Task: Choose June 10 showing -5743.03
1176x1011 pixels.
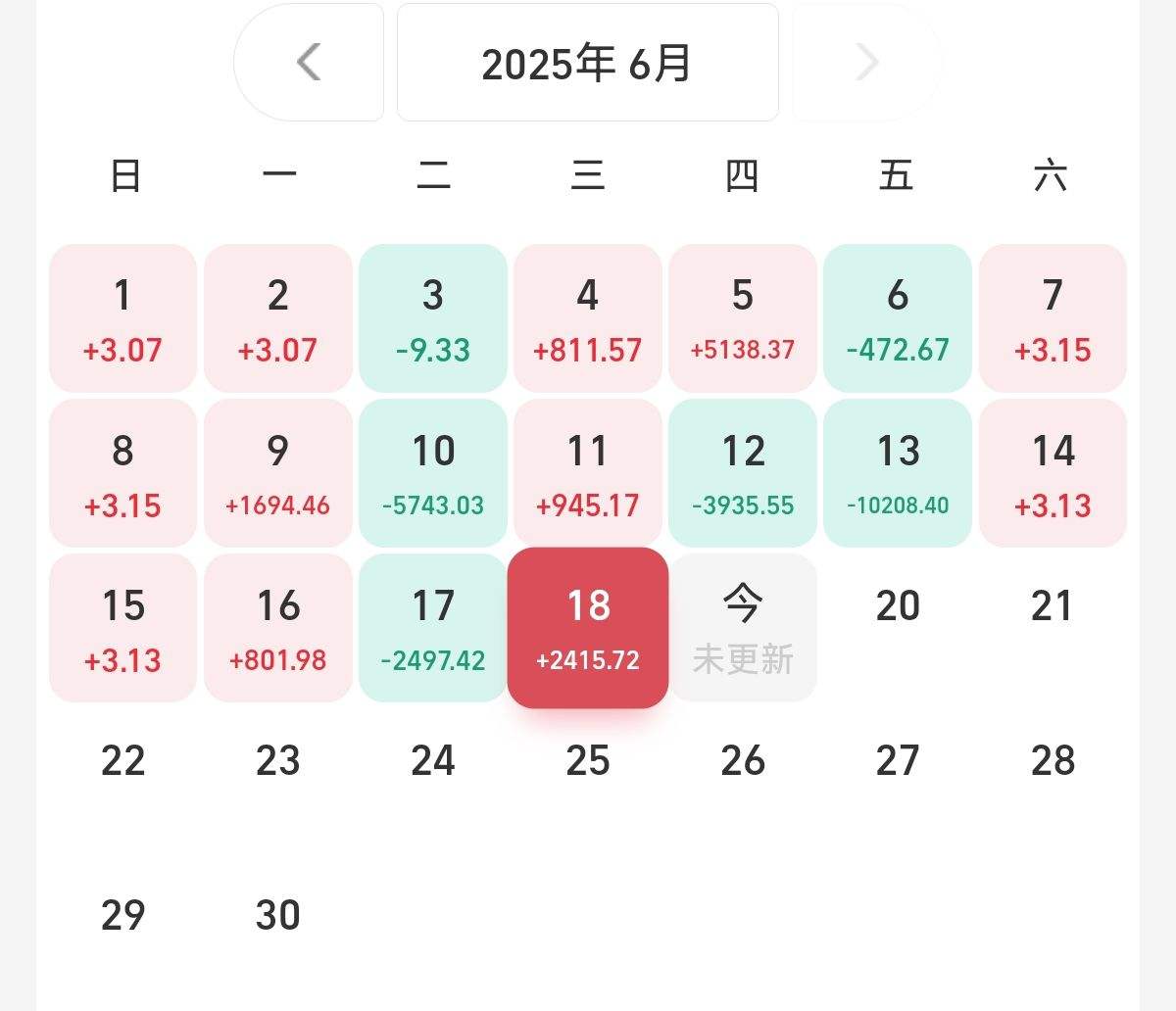Action: [433, 473]
